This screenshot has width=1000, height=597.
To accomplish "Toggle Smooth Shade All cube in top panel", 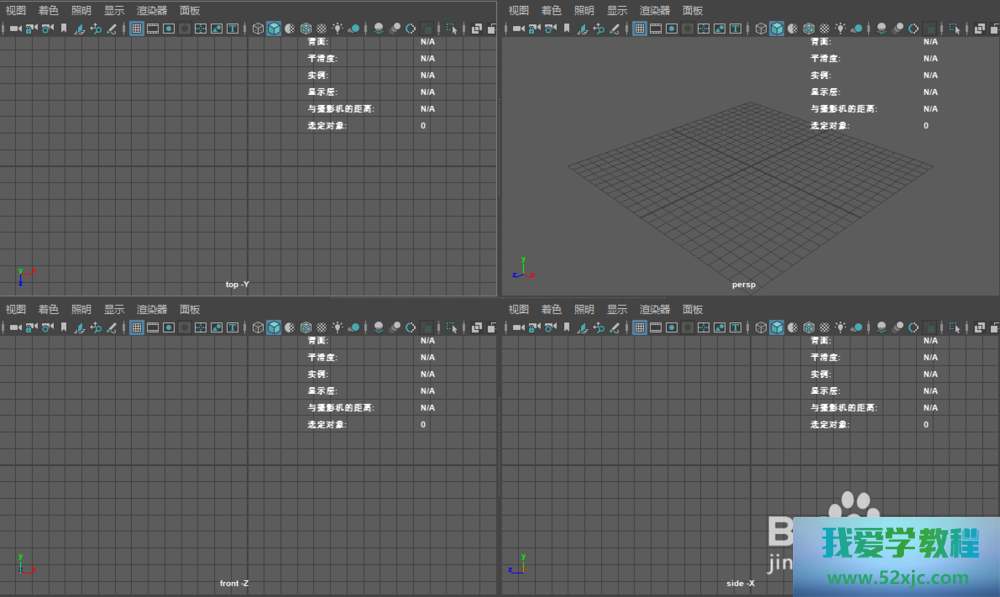I will (x=273, y=28).
